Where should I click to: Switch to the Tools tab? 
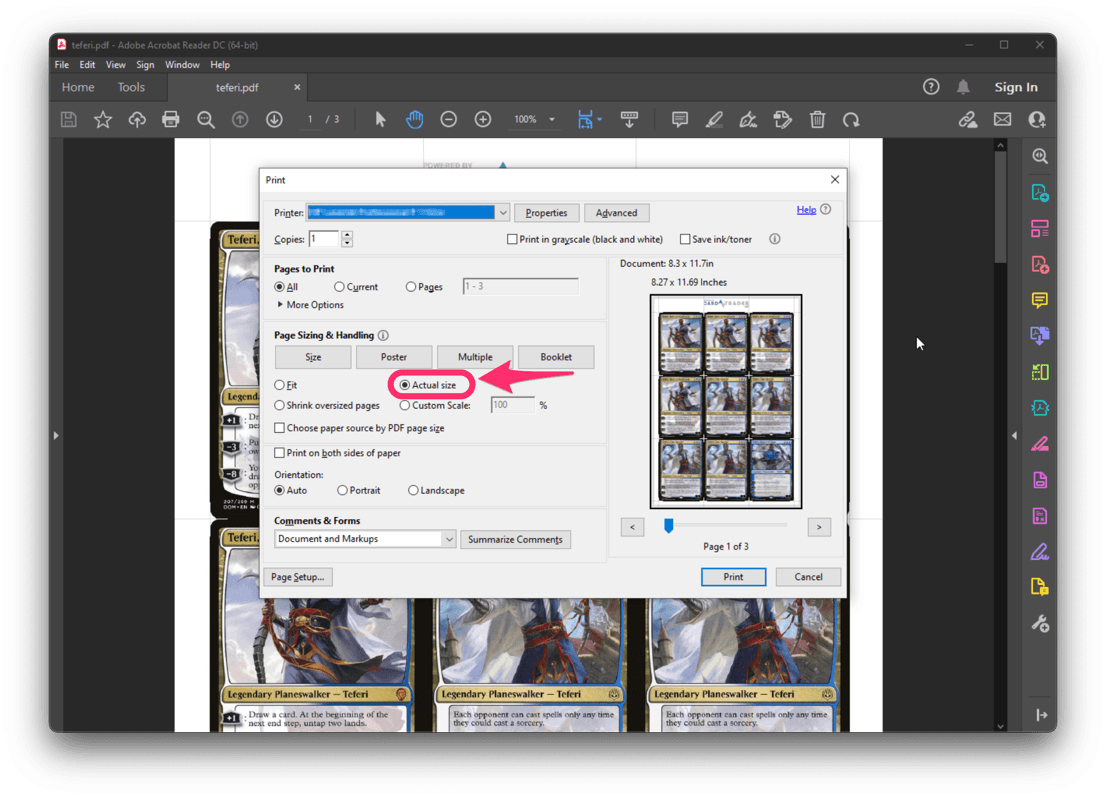point(131,87)
